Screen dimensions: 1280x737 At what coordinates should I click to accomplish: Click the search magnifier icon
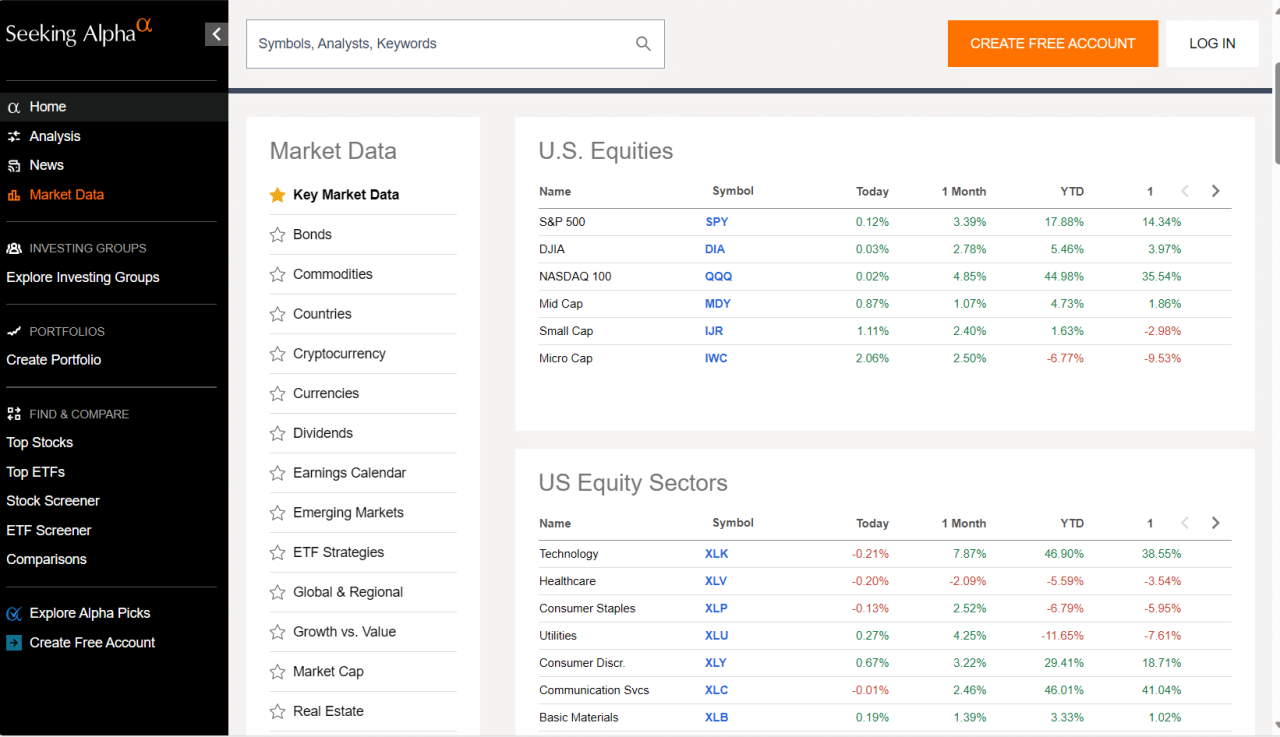[643, 43]
